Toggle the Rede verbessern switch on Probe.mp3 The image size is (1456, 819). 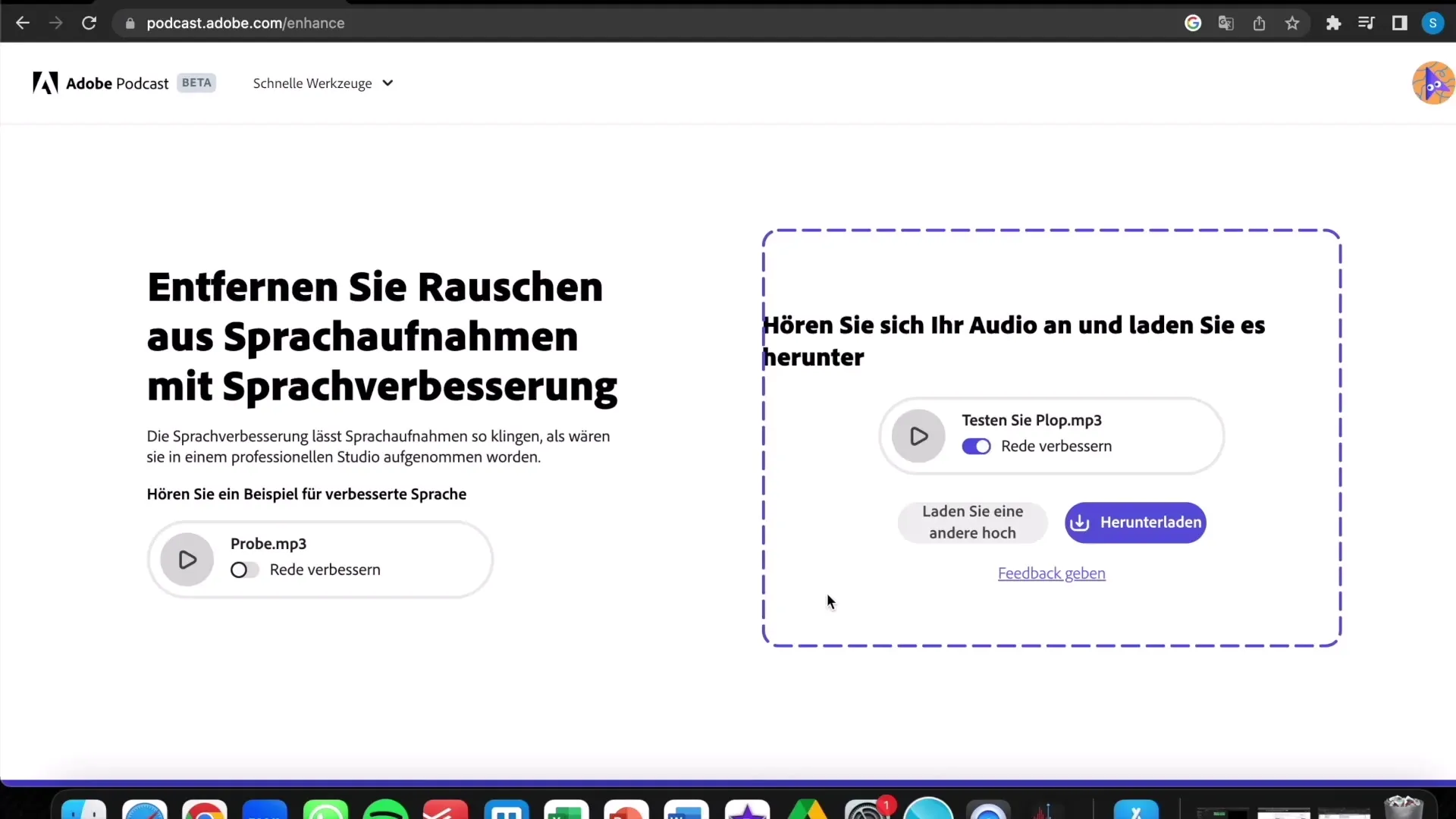click(244, 569)
